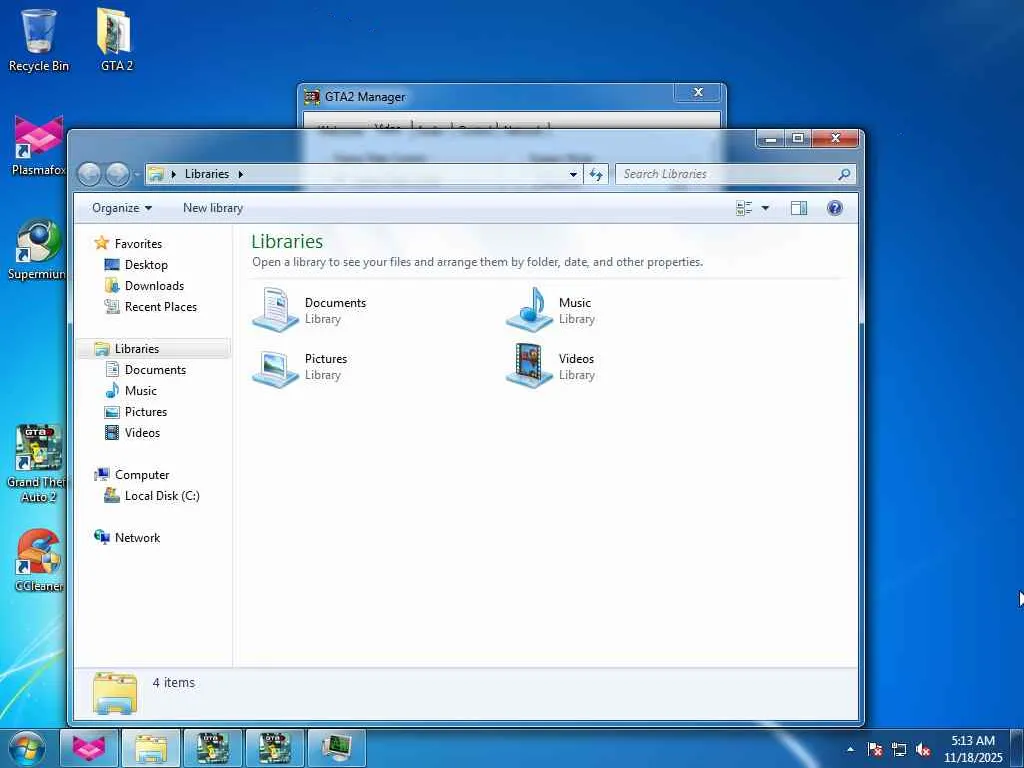Click the GTA2 Manager title bar icon
This screenshot has width=1024, height=768.
[312, 97]
